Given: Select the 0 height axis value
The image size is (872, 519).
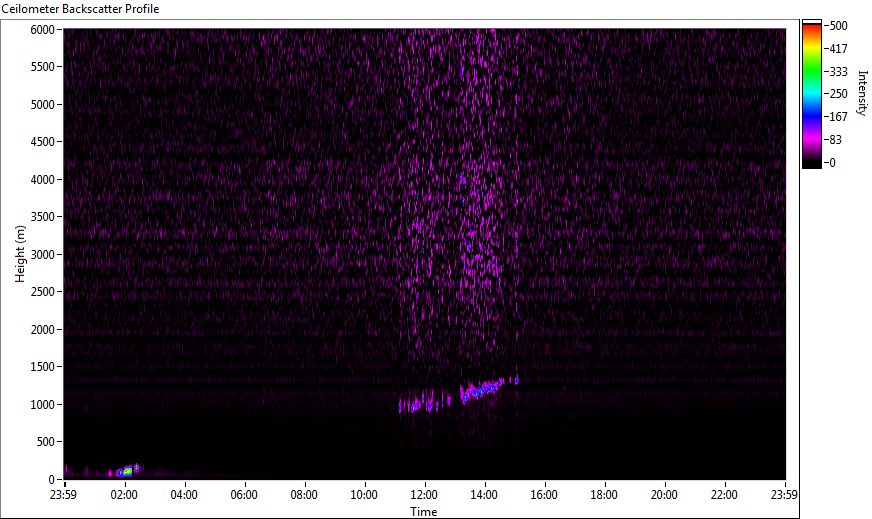Looking at the screenshot, I should click(52, 480).
